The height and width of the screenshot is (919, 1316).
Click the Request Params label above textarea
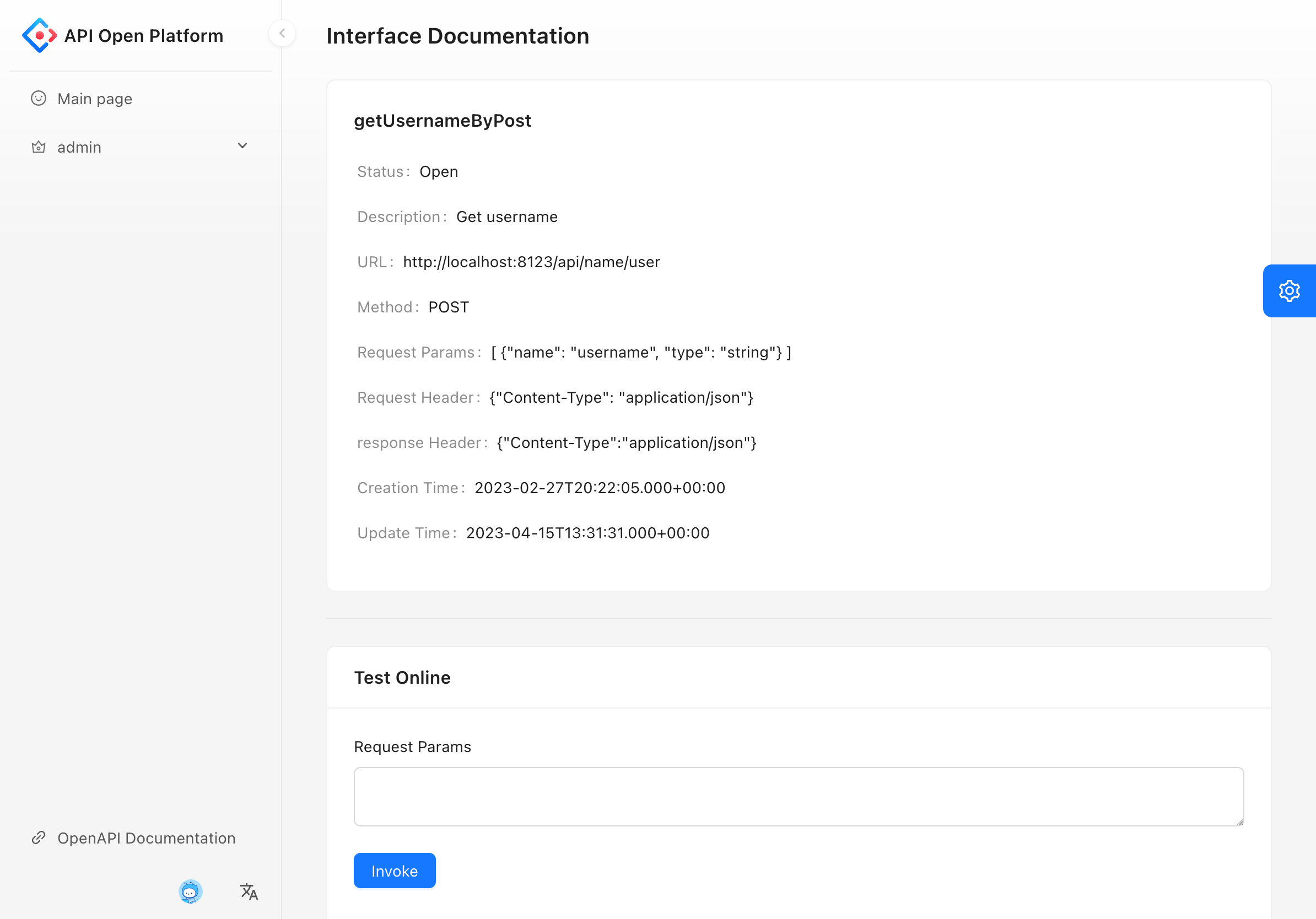coord(412,747)
